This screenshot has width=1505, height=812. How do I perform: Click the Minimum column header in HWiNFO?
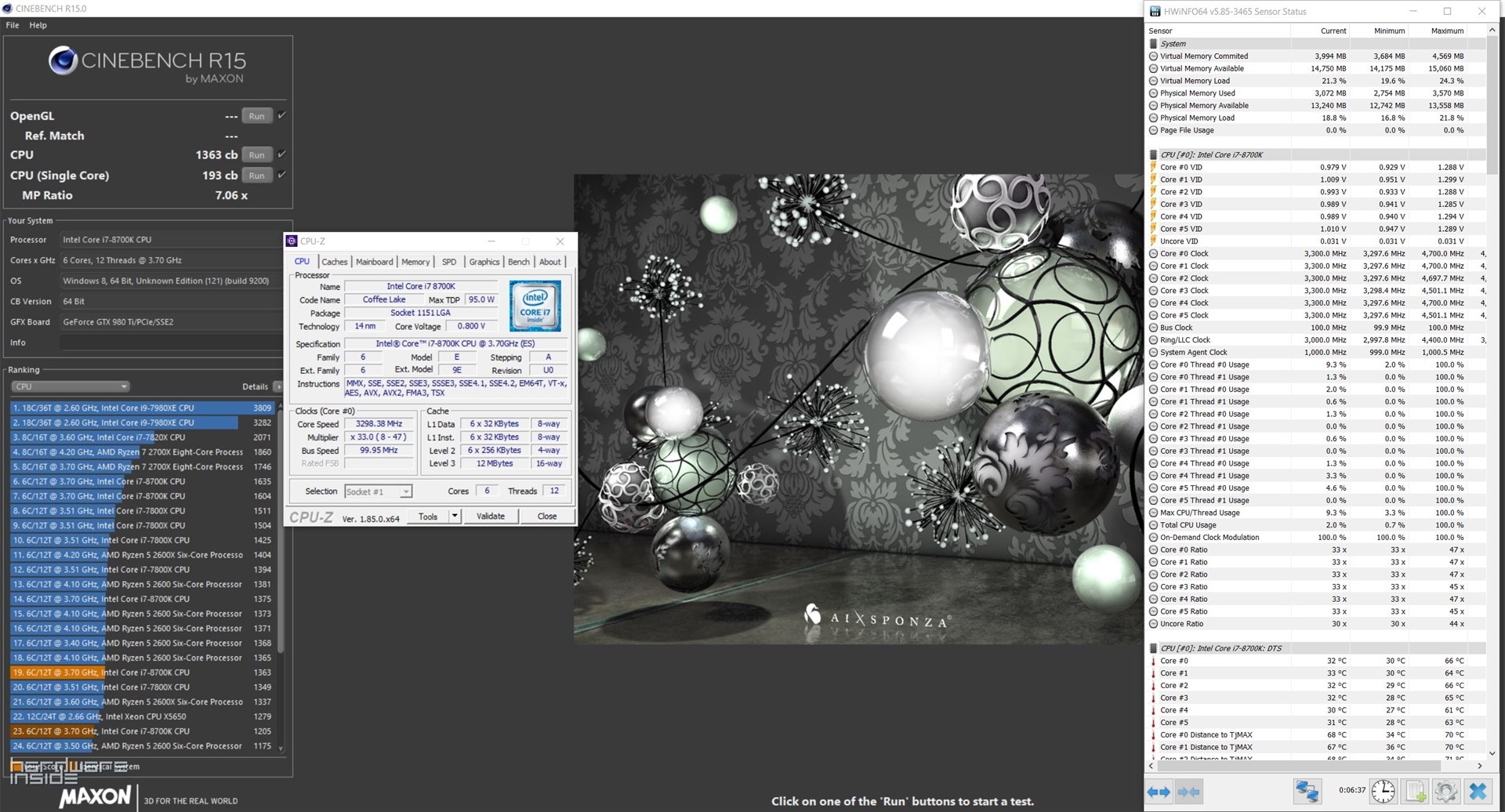pos(1388,31)
